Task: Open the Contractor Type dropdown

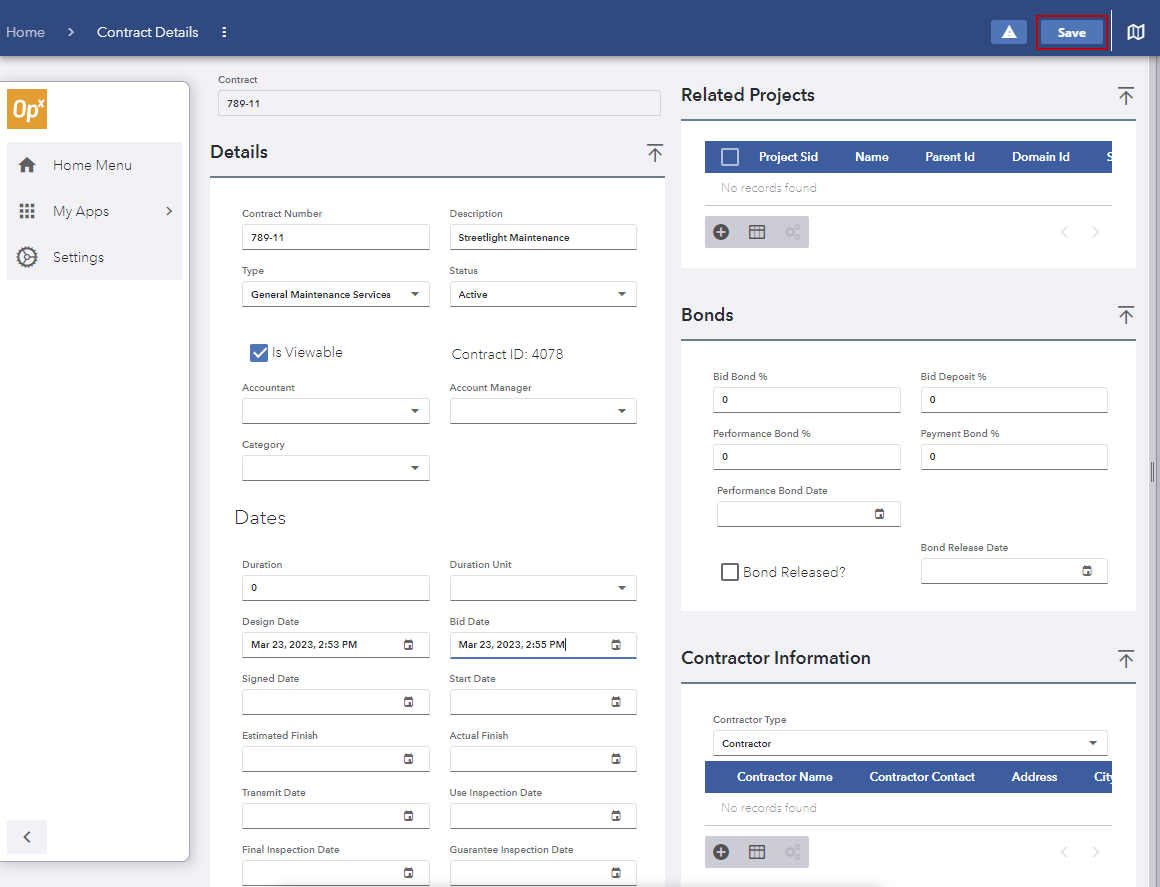Action: click(909, 744)
